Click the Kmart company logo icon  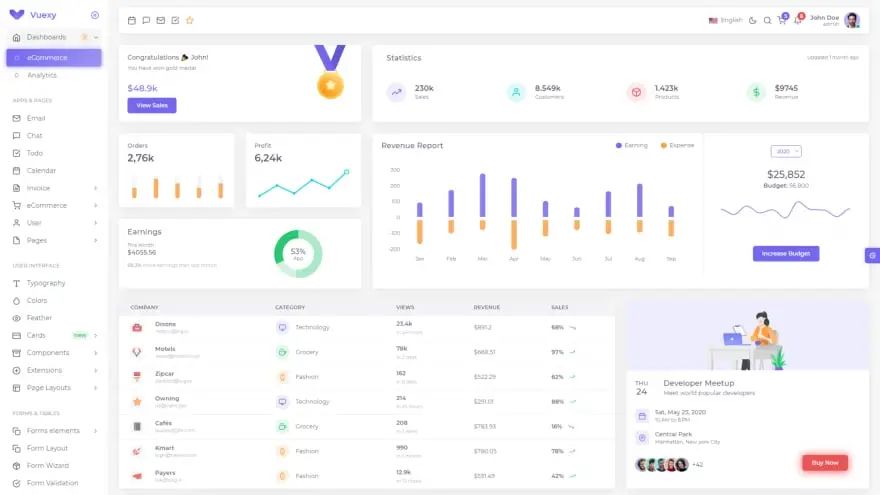pyautogui.click(x=137, y=451)
